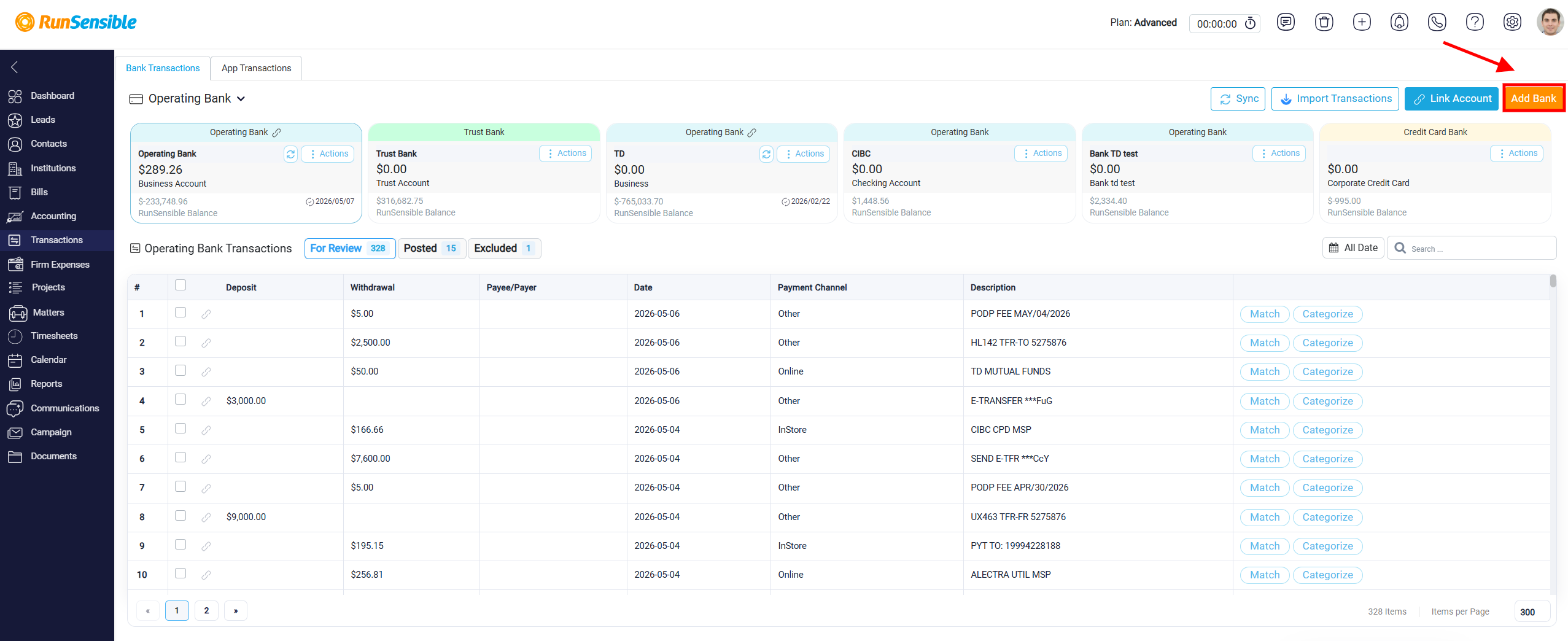Show the Excluded transactions tab
The height and width of the screenshot is (641, 1568).
coord(504,248)
